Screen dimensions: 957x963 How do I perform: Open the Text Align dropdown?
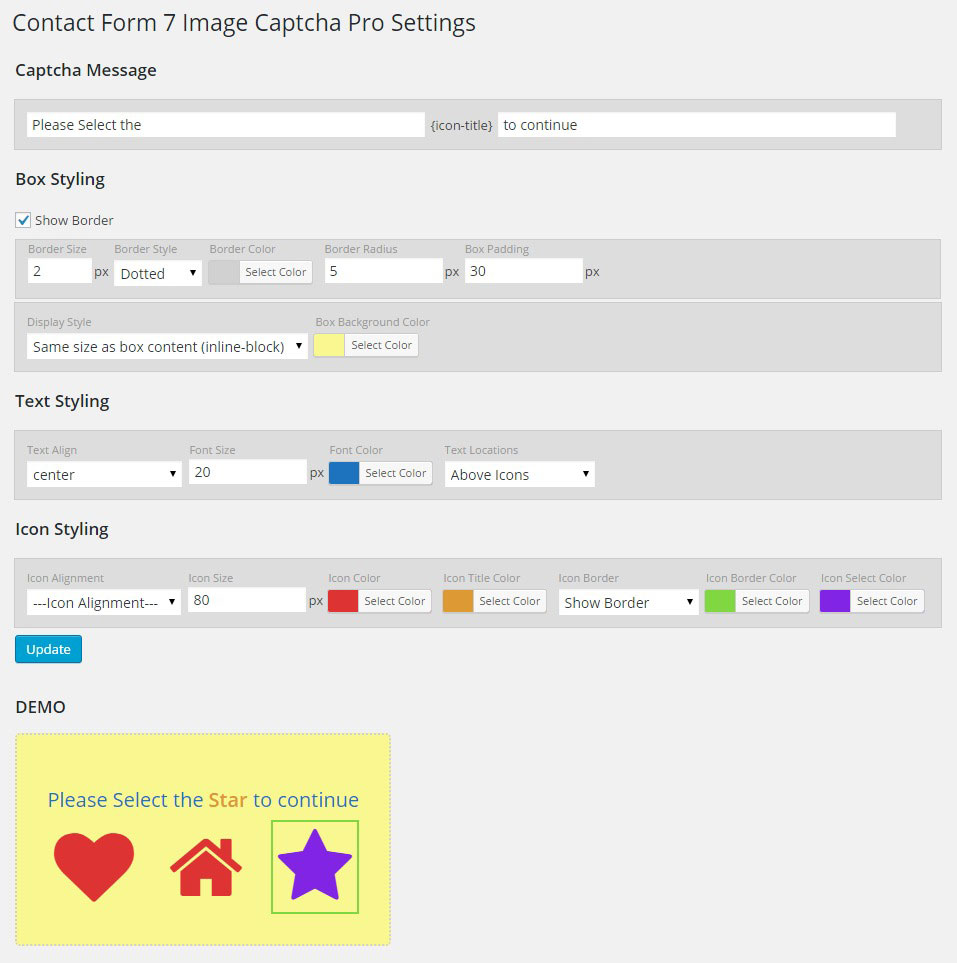click(x=104, y=474)
